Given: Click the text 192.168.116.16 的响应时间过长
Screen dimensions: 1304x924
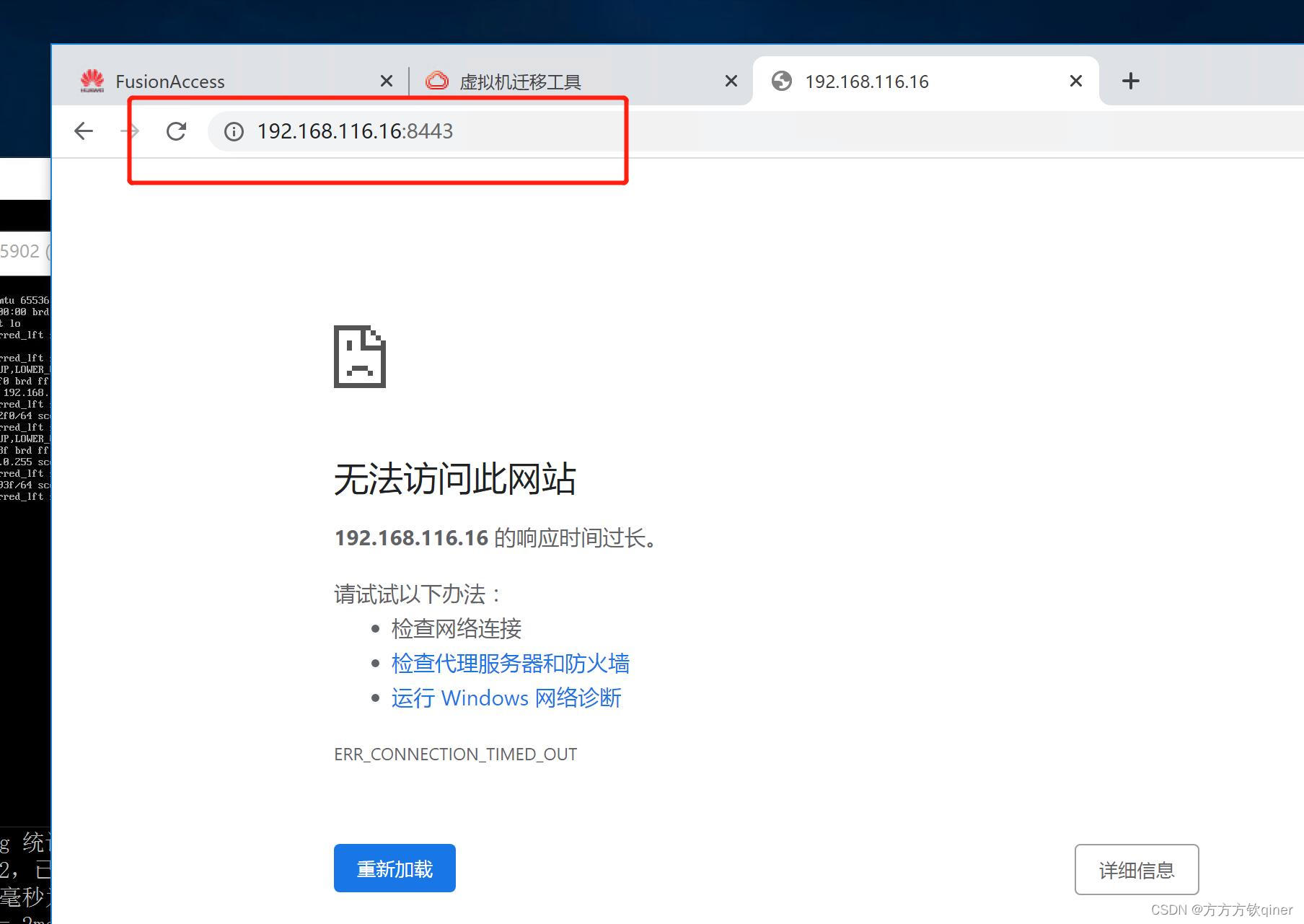Looking at the screenshot, I should pos(495,538).
